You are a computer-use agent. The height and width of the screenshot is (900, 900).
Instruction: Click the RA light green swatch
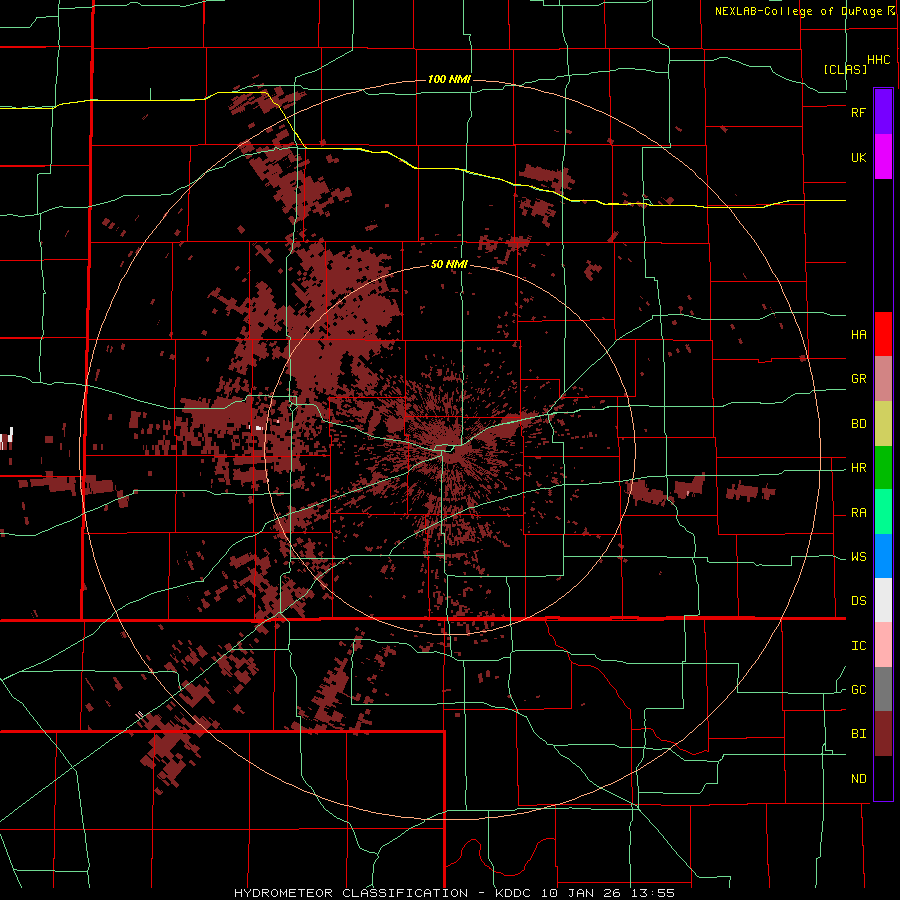(883, 512)
